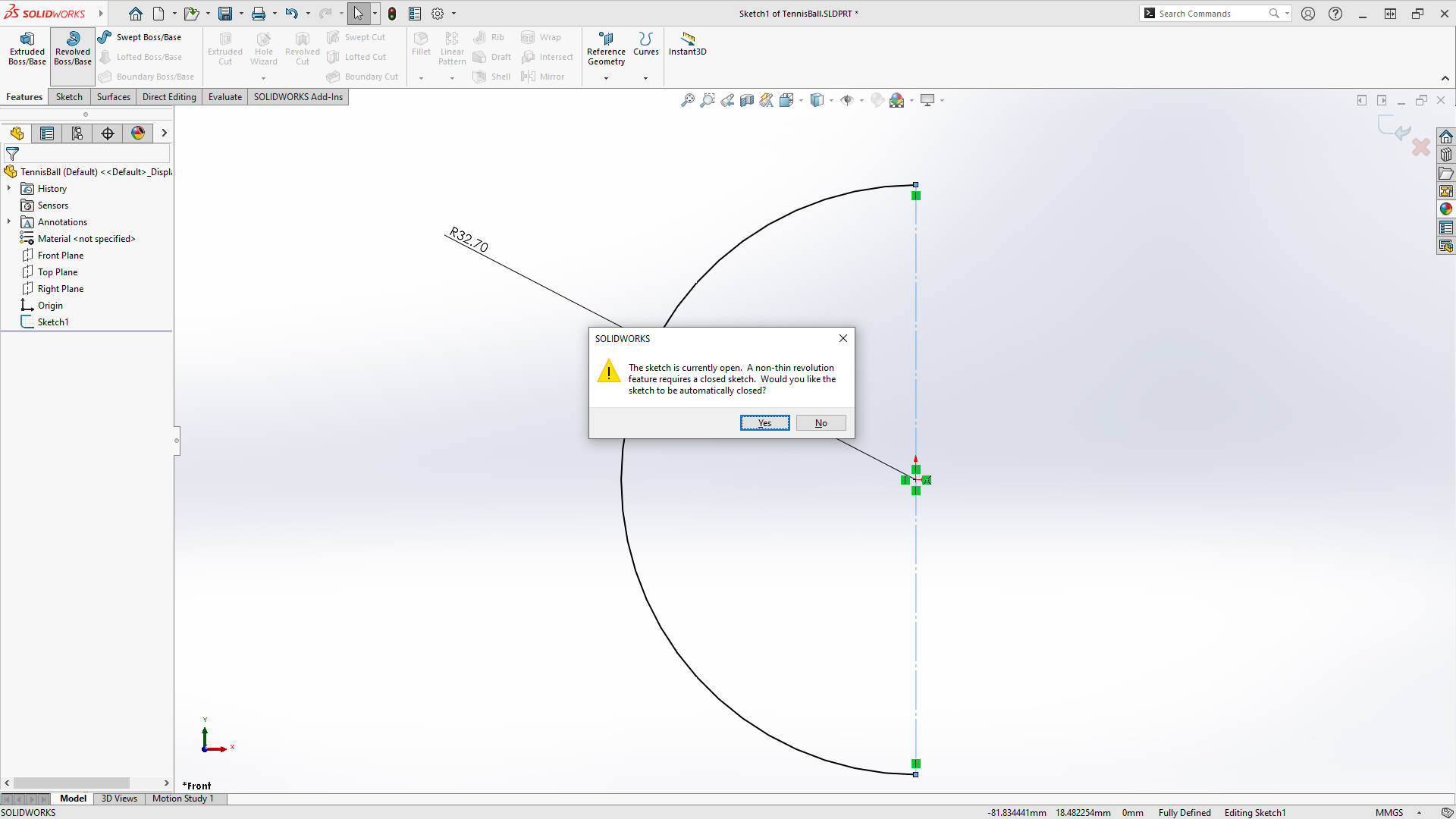The image size is (1456, 819).
Task: Switch to the Sketch tab
Action: (x=68, y=96)
